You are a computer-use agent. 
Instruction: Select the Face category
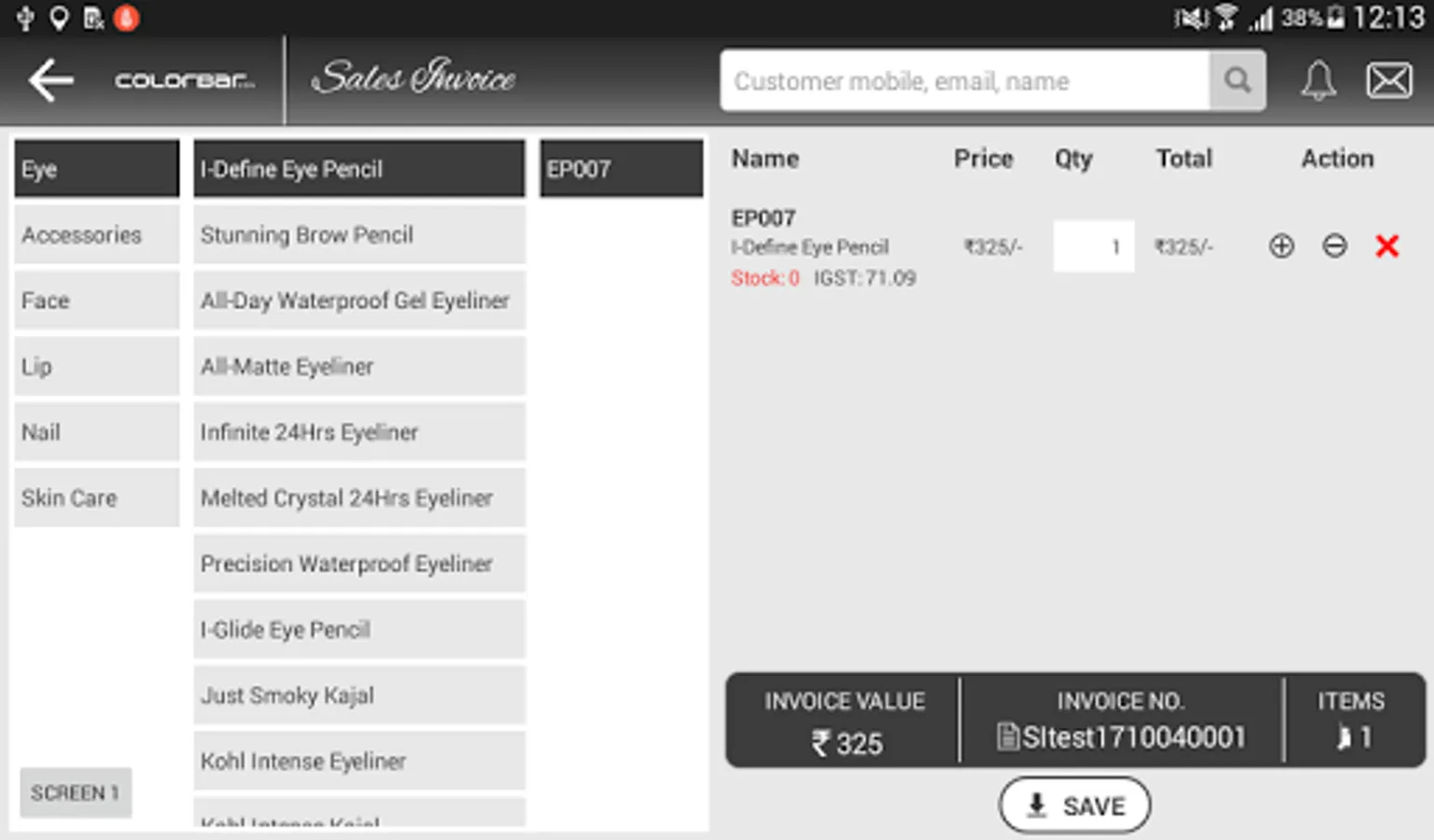(97, 301)
